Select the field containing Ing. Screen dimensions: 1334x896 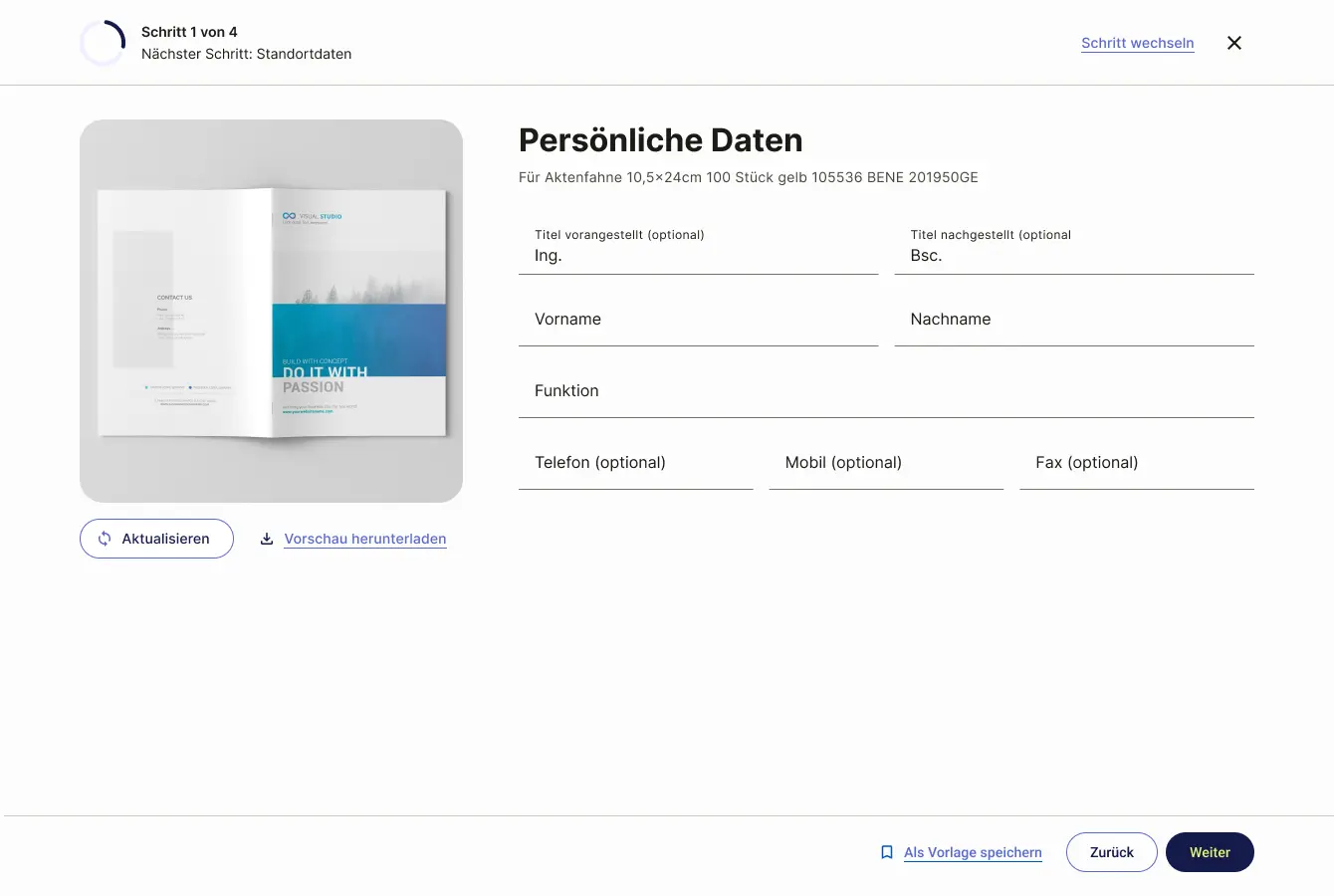point(697,255)
